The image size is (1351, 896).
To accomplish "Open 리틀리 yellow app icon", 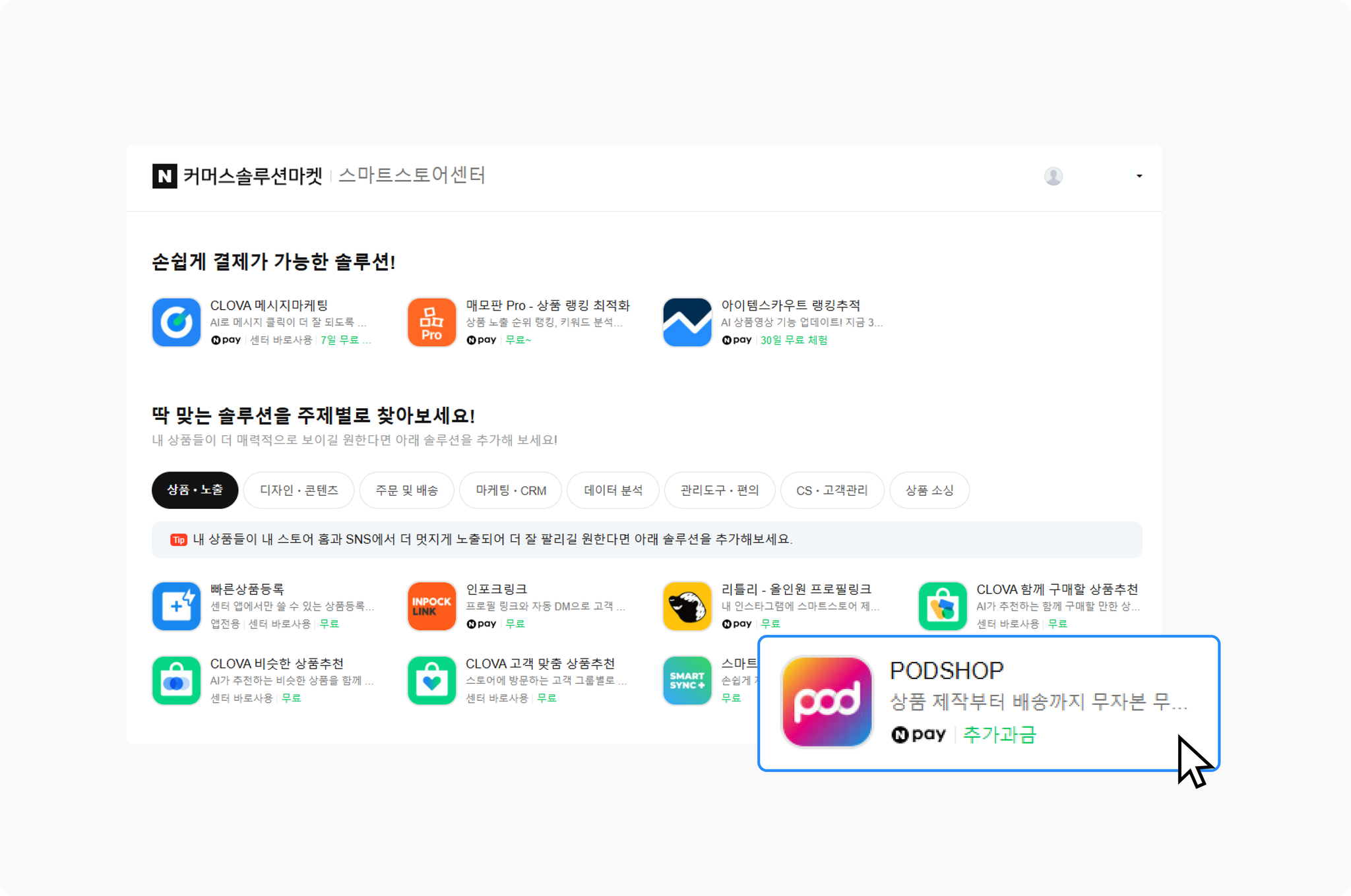I will tap(687, 606).
